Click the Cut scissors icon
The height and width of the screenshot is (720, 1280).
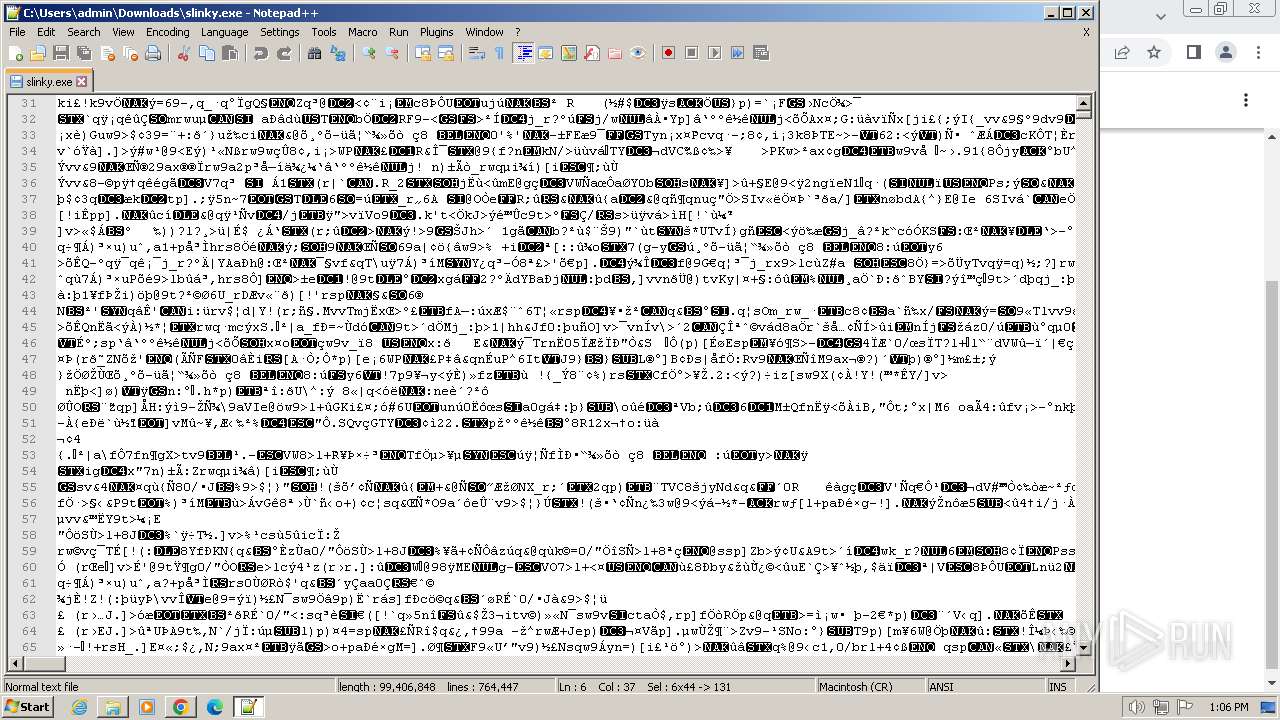183,53
